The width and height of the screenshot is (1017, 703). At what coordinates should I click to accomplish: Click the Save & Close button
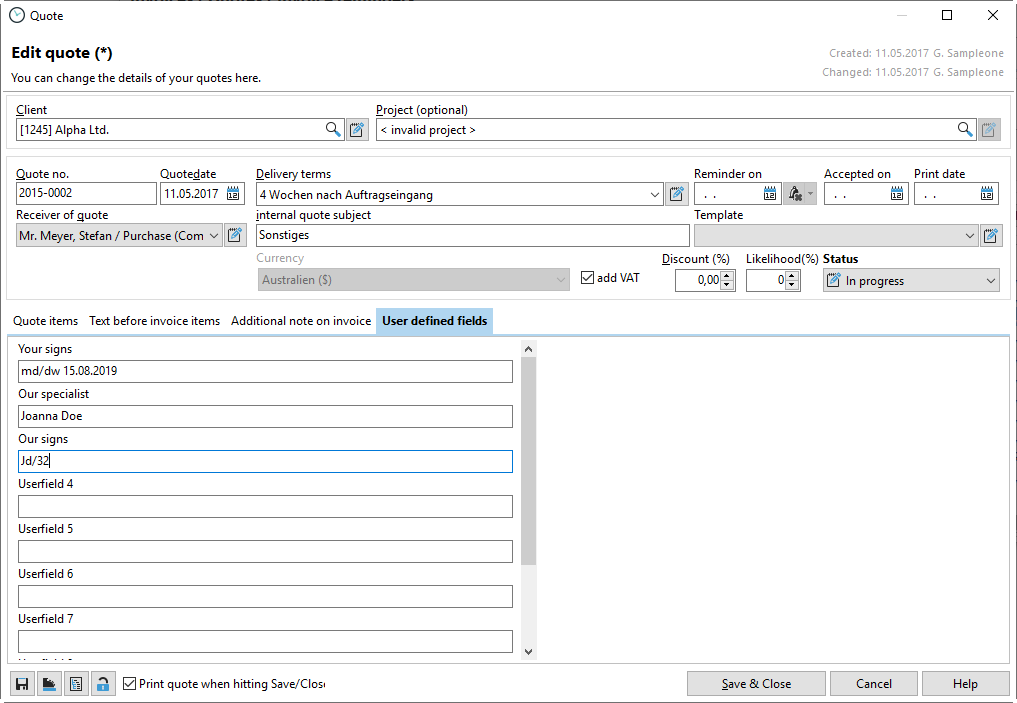click(x=756, y=684)
